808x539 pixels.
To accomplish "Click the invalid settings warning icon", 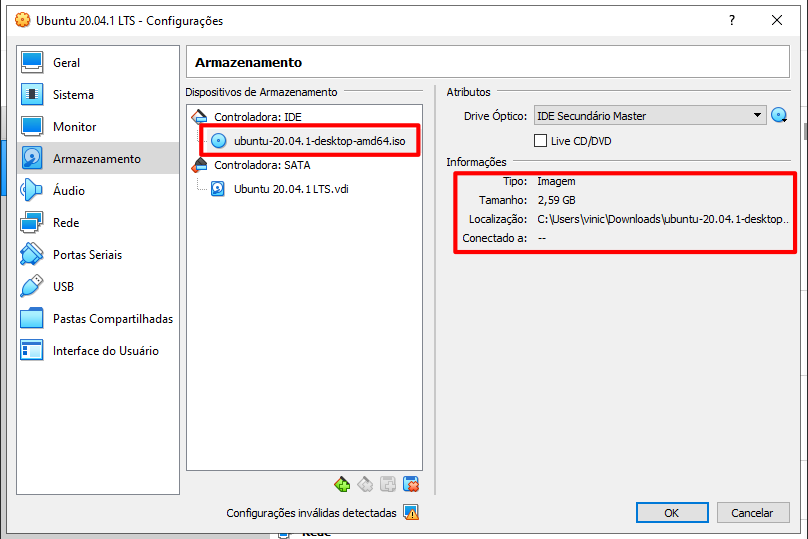I will pos(411,513).
